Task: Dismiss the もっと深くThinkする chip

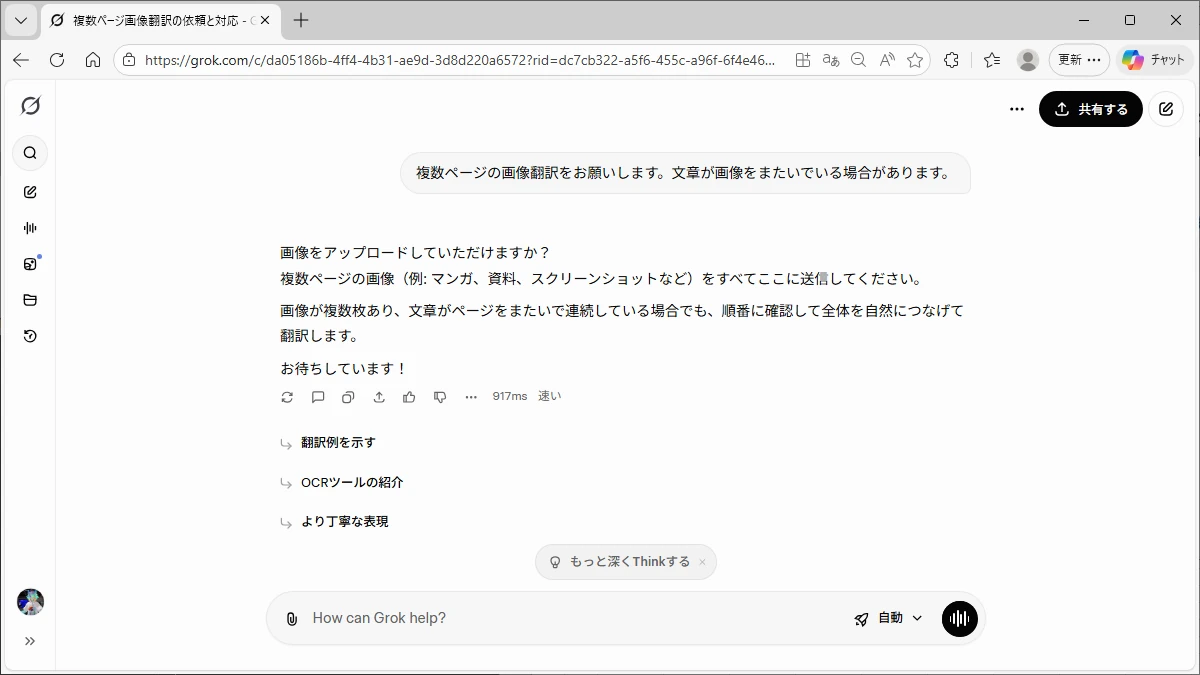Action: 702,562
